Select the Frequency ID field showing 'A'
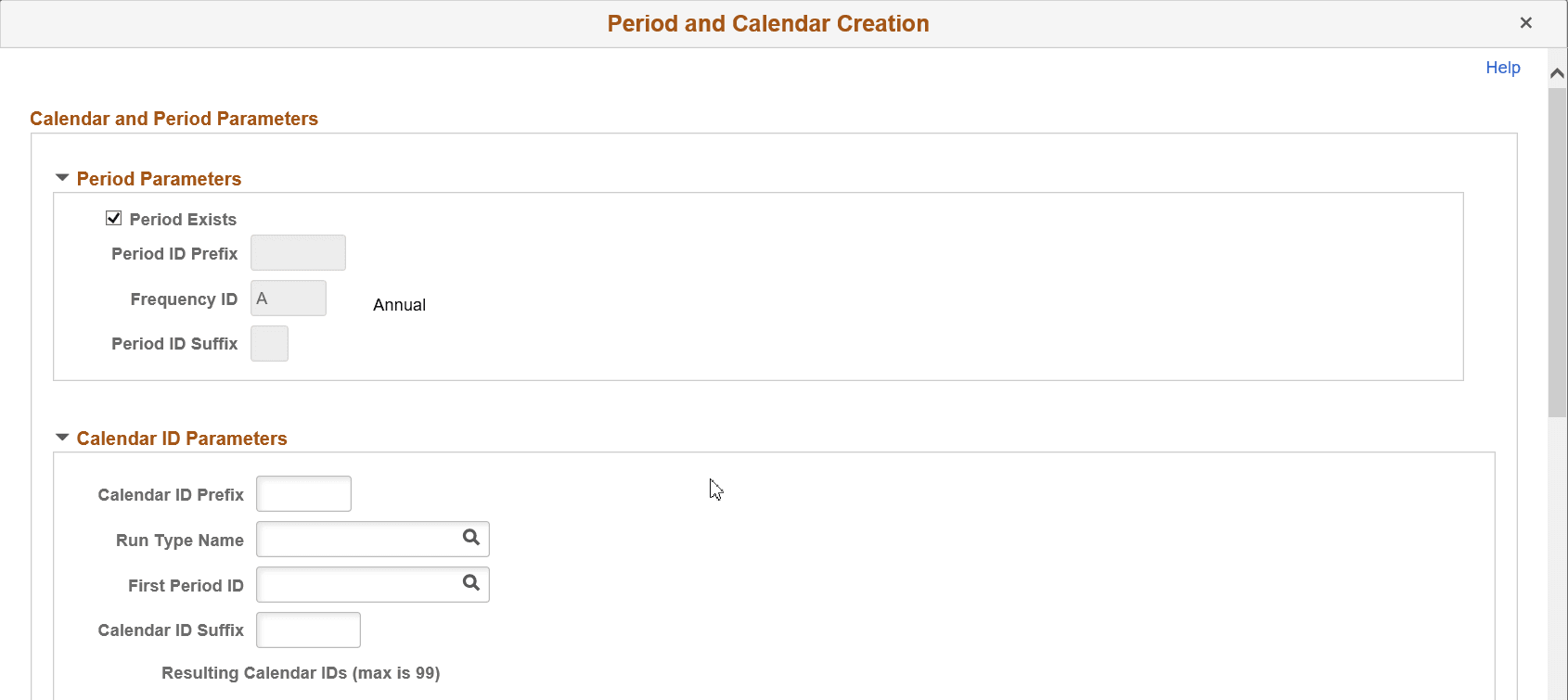This screenshot has height=700, width=1568. pyautogui.click(x=288, y=298)
